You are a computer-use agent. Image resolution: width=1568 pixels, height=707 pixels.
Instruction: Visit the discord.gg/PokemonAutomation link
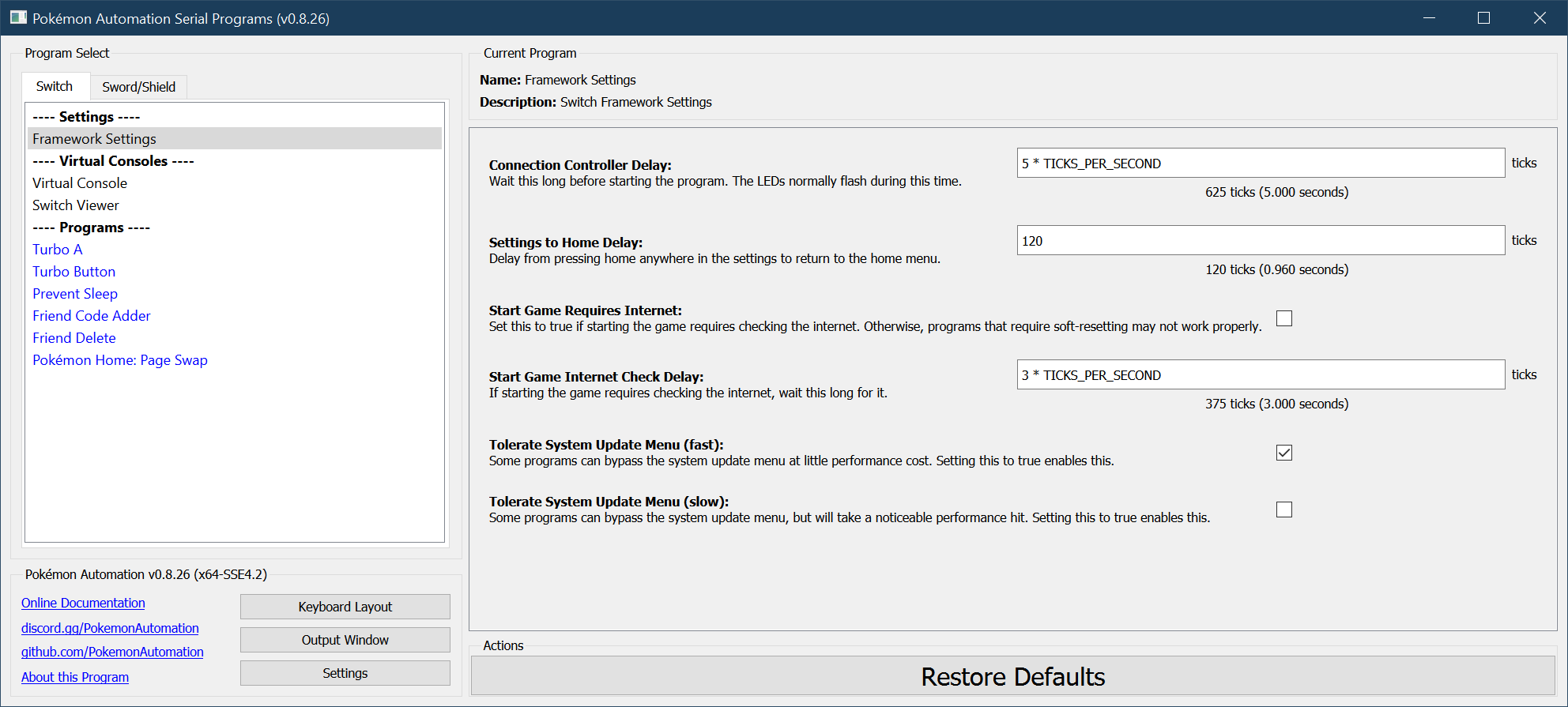(x=110, y=628)
